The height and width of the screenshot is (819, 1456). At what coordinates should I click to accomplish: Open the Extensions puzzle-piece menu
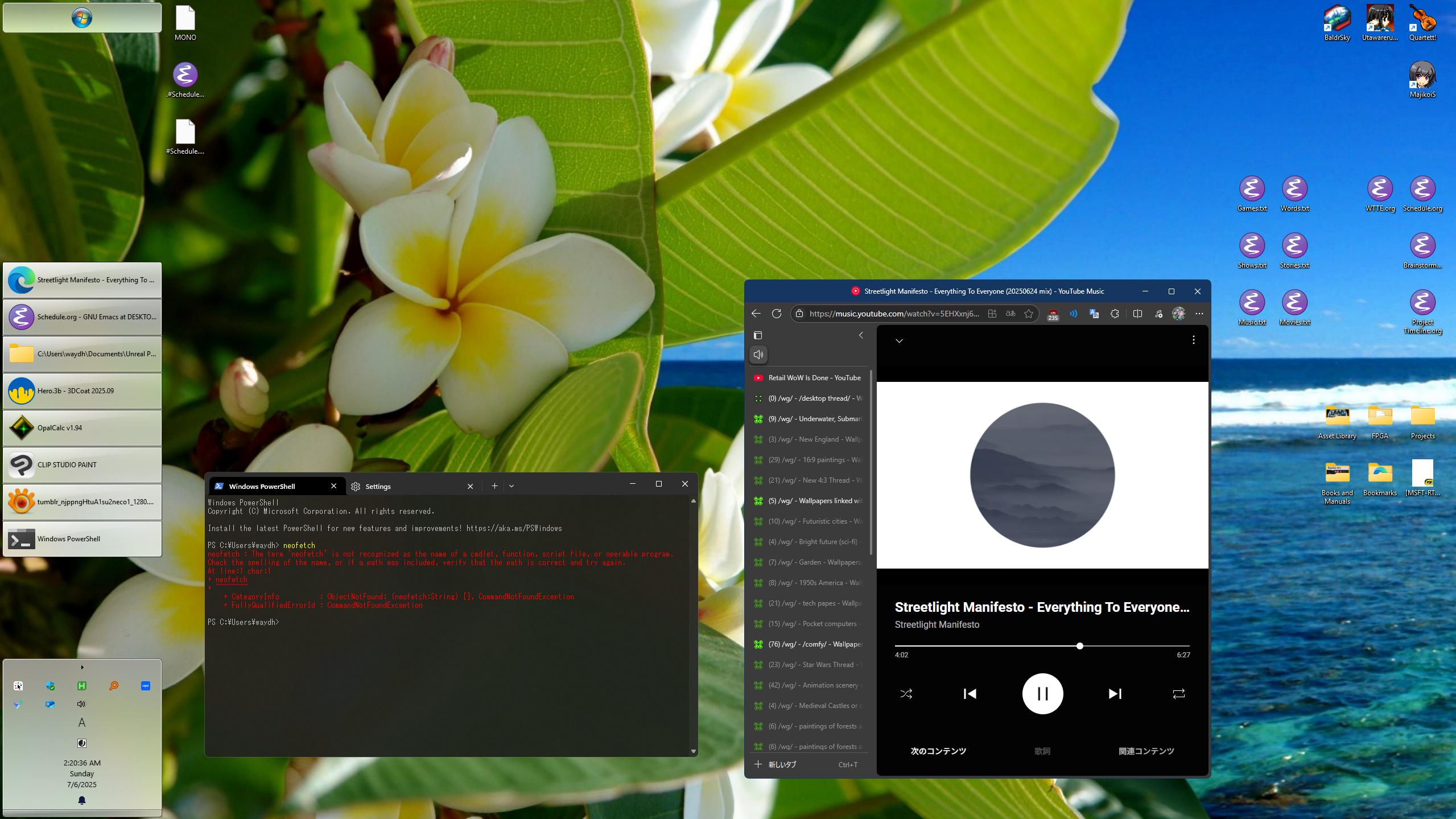coord(1114,314)
